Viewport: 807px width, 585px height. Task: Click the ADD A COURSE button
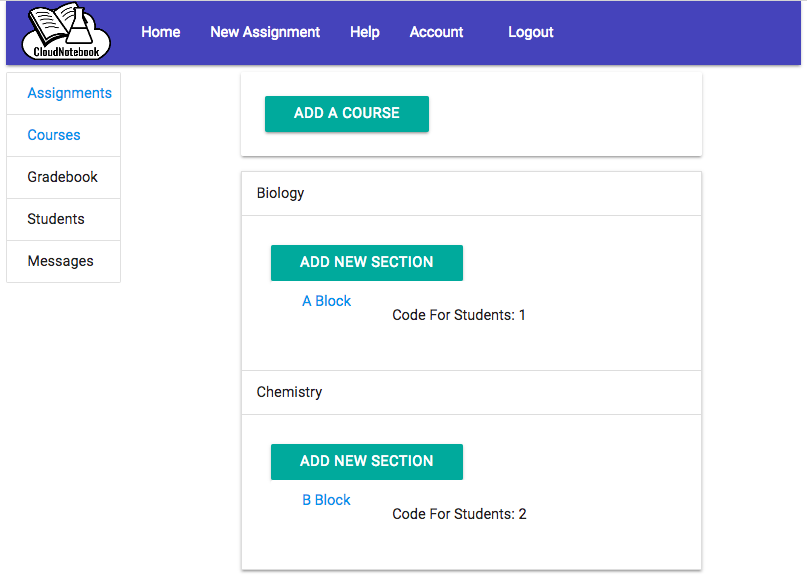click(347, 114)
